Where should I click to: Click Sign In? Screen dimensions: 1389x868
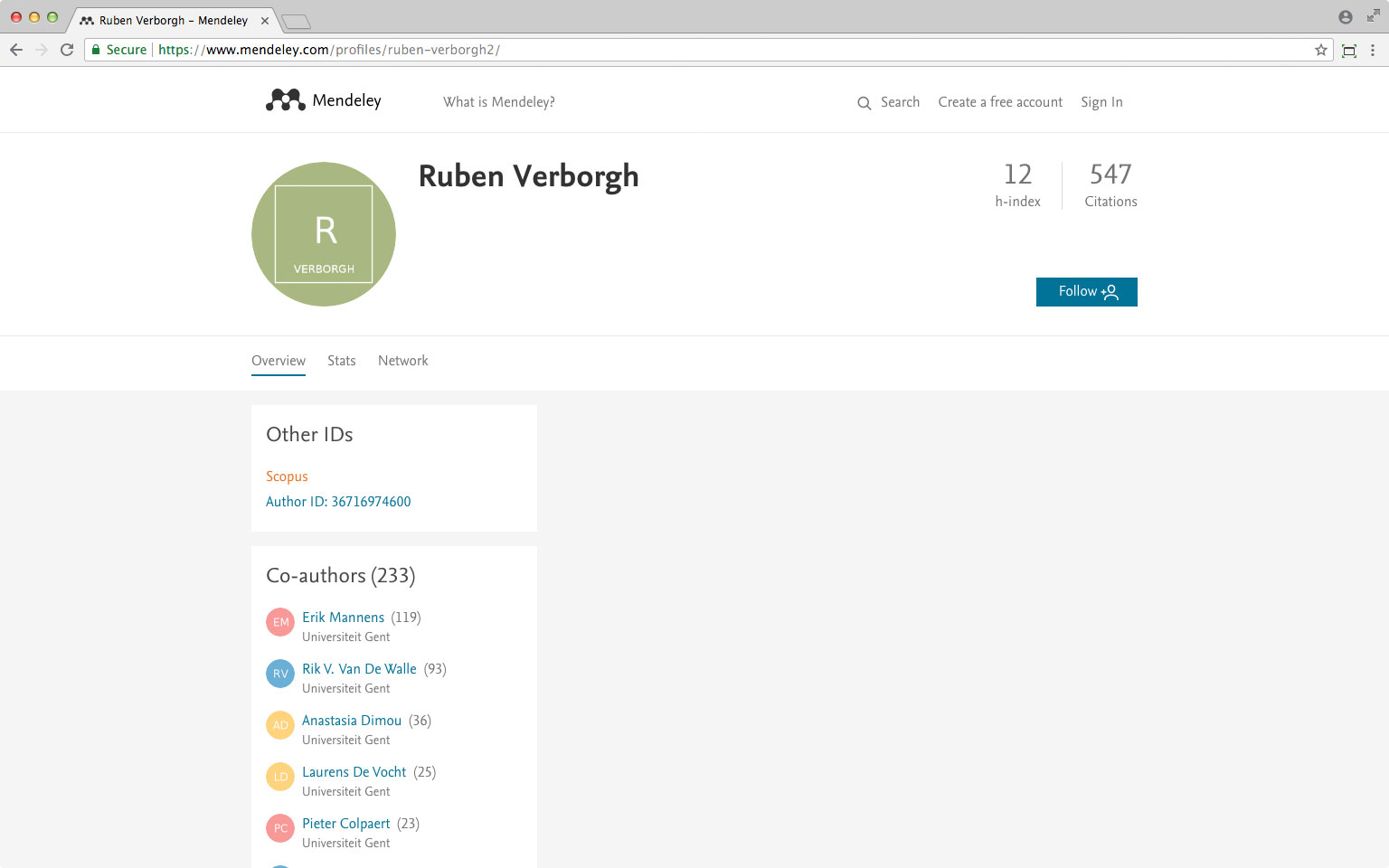pos(1101,102)
